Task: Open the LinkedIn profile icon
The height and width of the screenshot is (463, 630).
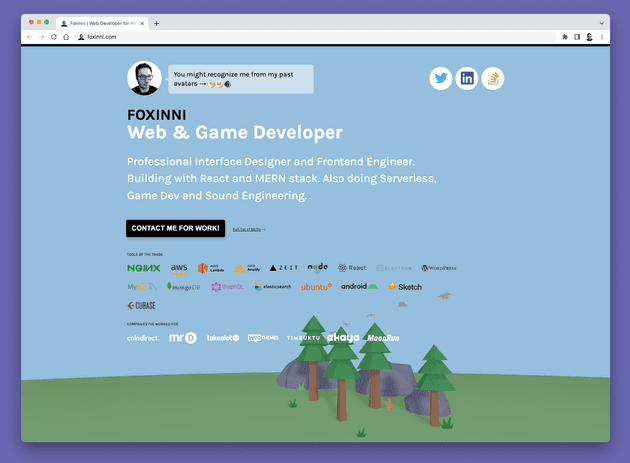Action: tap(467, 78)
